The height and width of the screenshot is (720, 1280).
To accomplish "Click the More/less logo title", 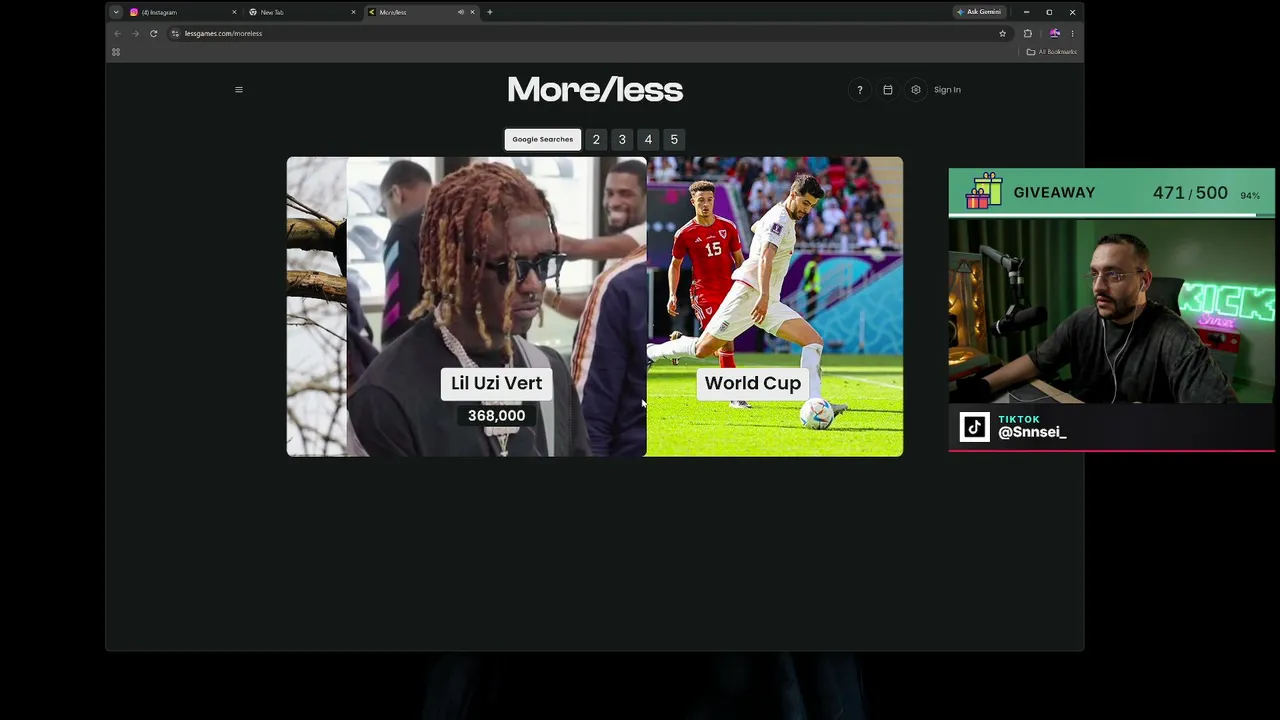I will (x=595, y=90).
